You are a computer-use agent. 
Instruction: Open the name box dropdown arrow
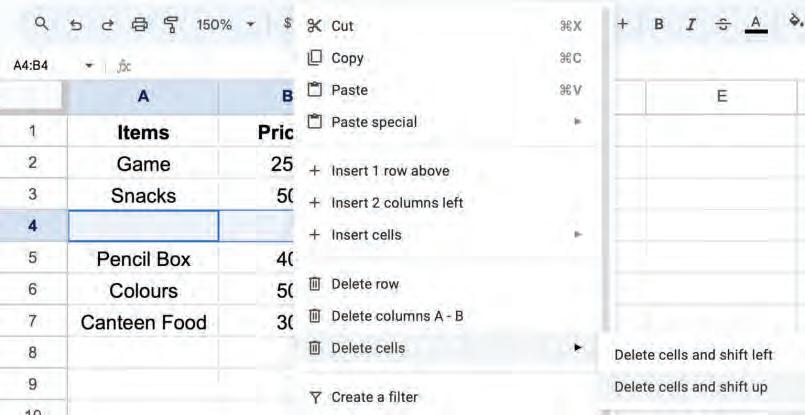89,66
